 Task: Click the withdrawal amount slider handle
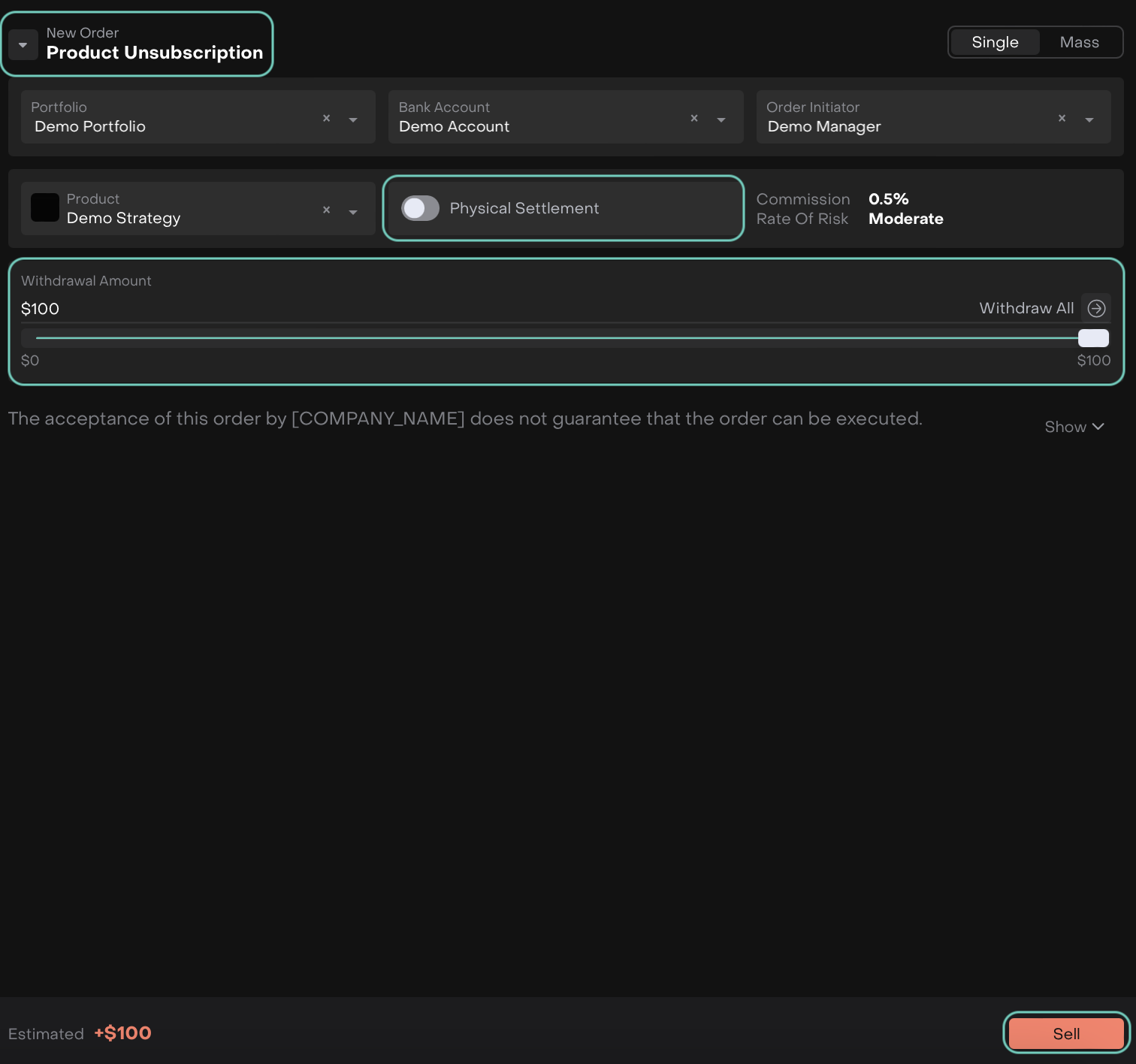pos(1093,338)
